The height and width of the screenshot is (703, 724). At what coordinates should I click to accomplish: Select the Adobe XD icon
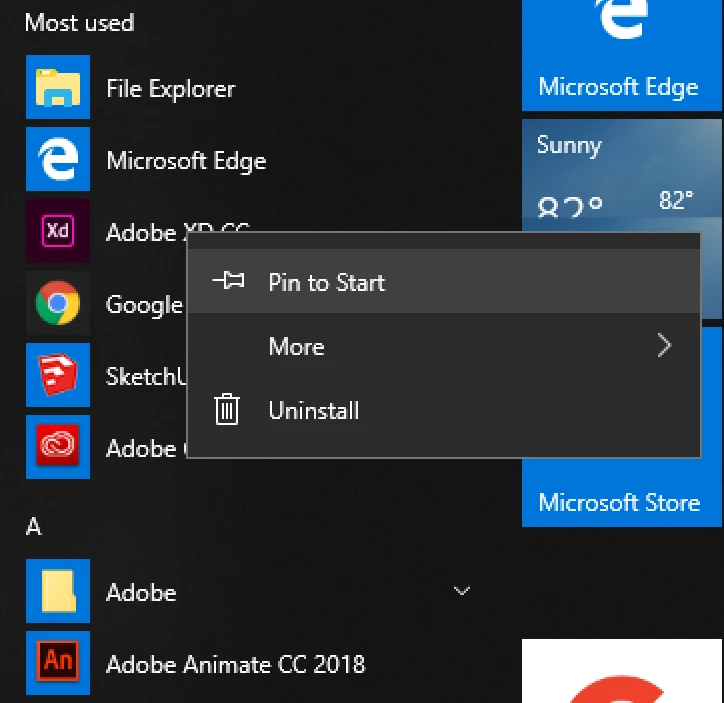[58, 231]
